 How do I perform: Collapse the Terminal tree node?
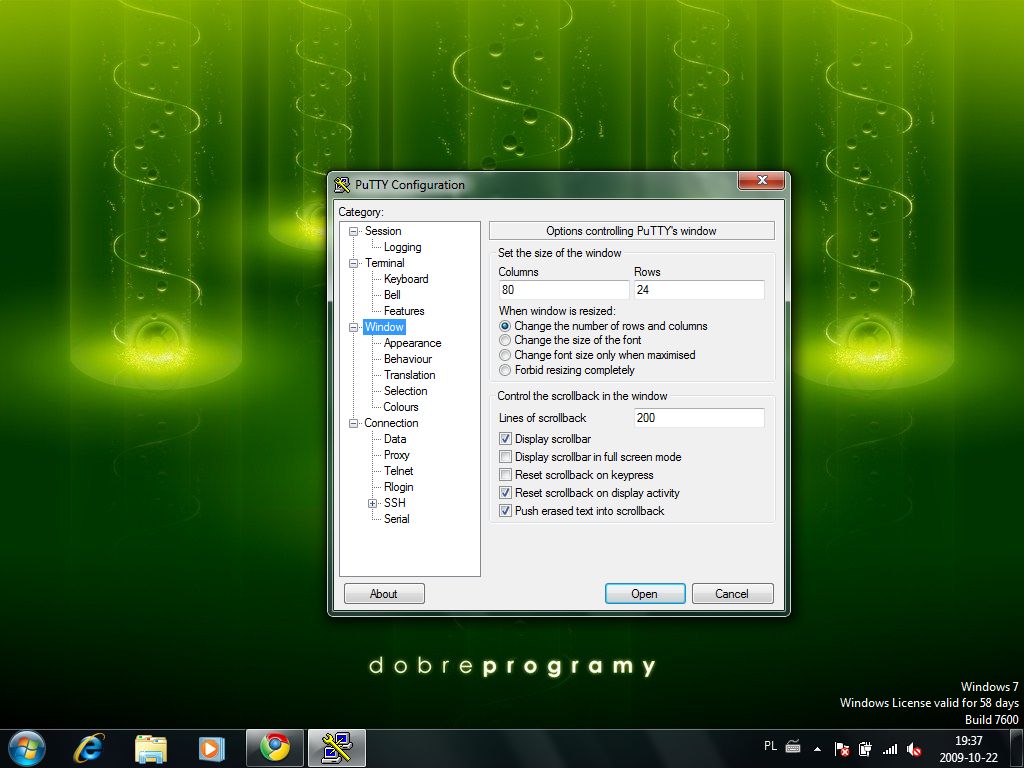pos(353,263)
